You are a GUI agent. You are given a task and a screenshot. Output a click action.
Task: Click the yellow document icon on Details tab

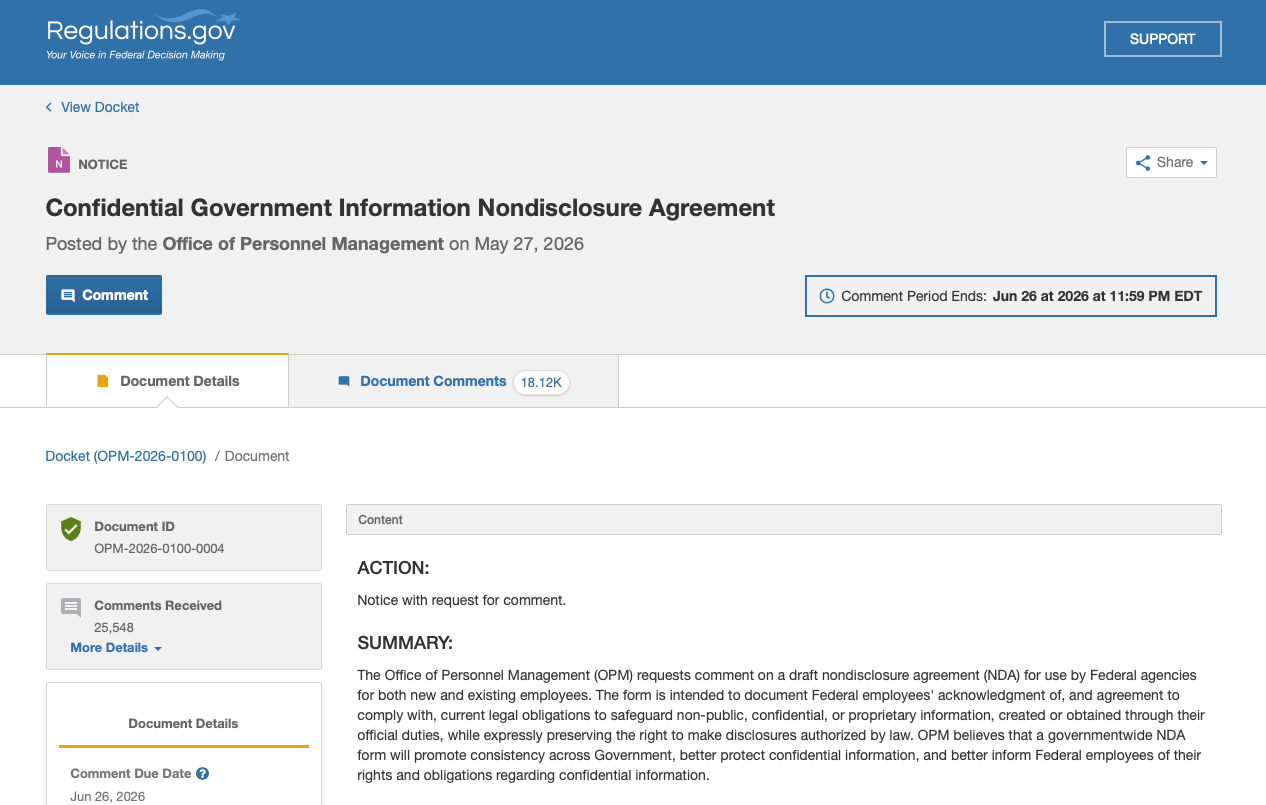click(102, 381)
